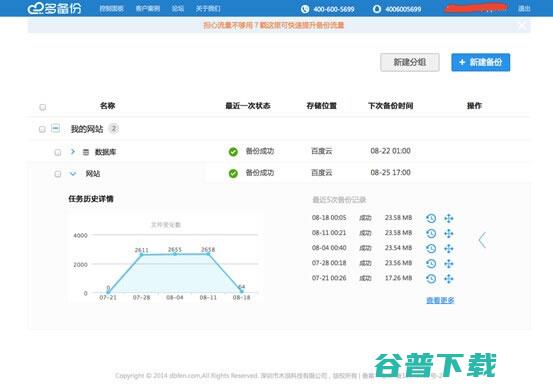Screen dimensions: 553x387
Task: Collapse the 网站 task details
Action: tap(73, 174)
